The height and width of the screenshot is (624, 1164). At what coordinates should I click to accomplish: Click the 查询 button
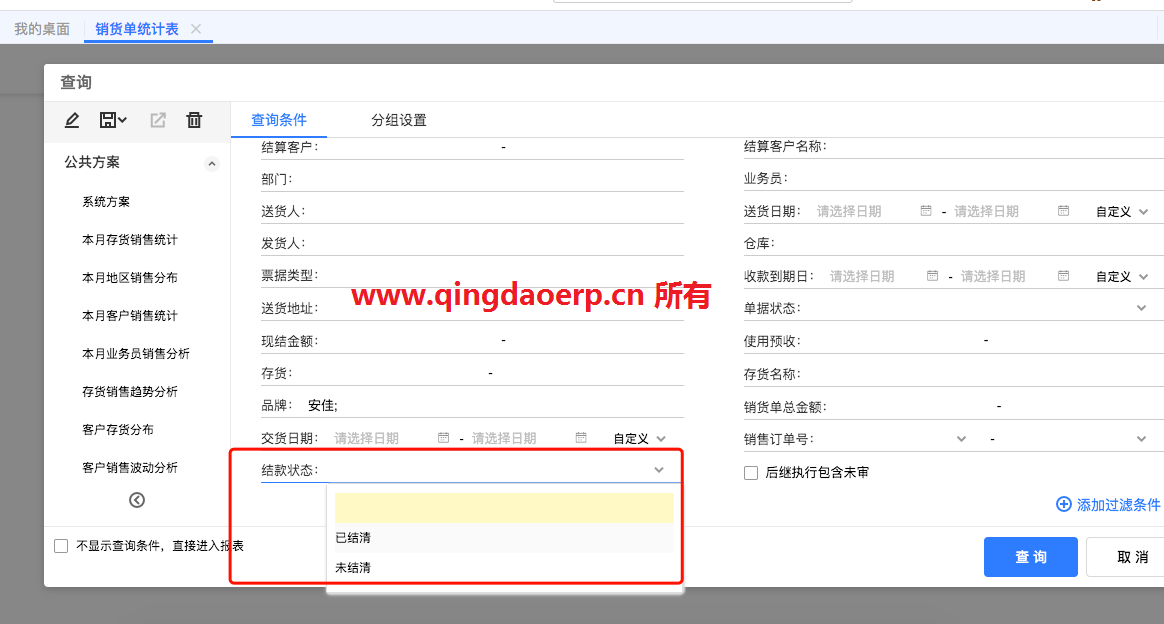tap(1030, 557)
